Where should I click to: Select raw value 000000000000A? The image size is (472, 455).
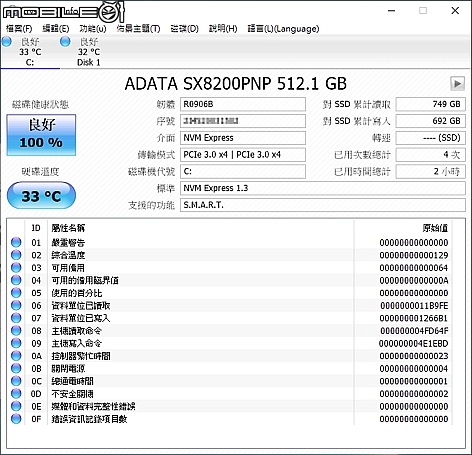[x=414, y=281]
